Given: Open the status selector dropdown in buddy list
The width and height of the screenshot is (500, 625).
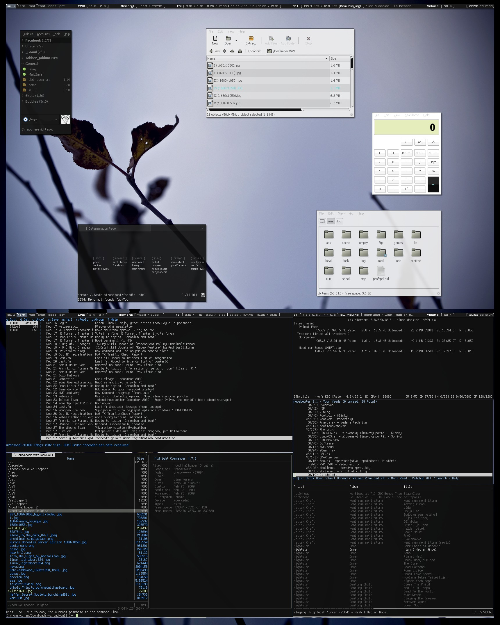Looking at the screenshot, I should click(x=40, y=119).
